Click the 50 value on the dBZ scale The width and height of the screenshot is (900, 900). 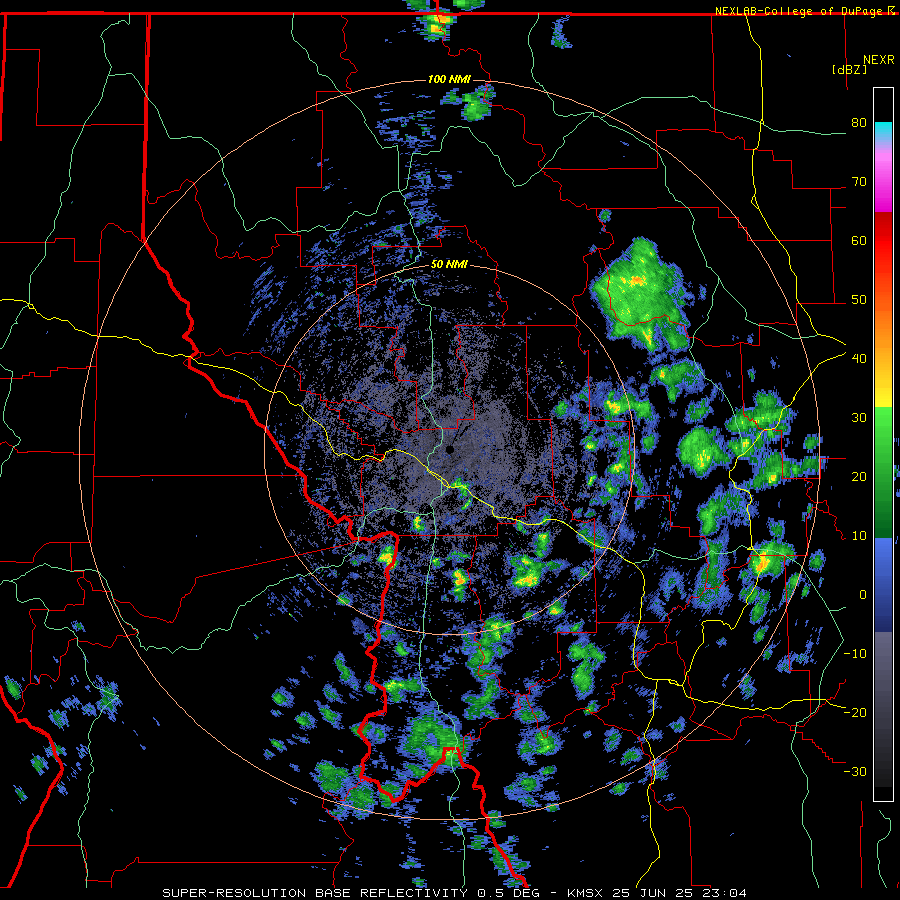859,300
